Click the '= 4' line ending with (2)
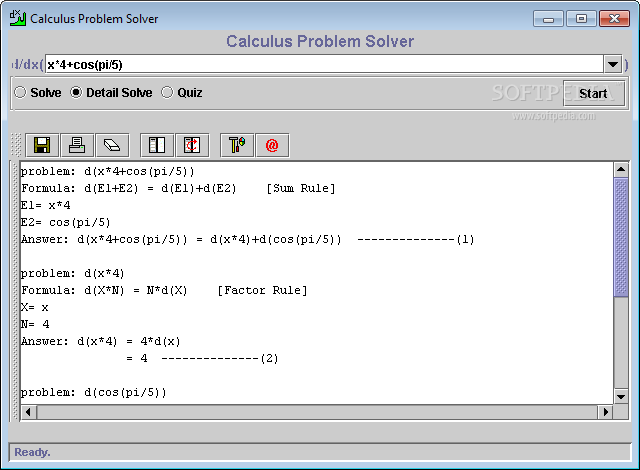 [202, 359]
